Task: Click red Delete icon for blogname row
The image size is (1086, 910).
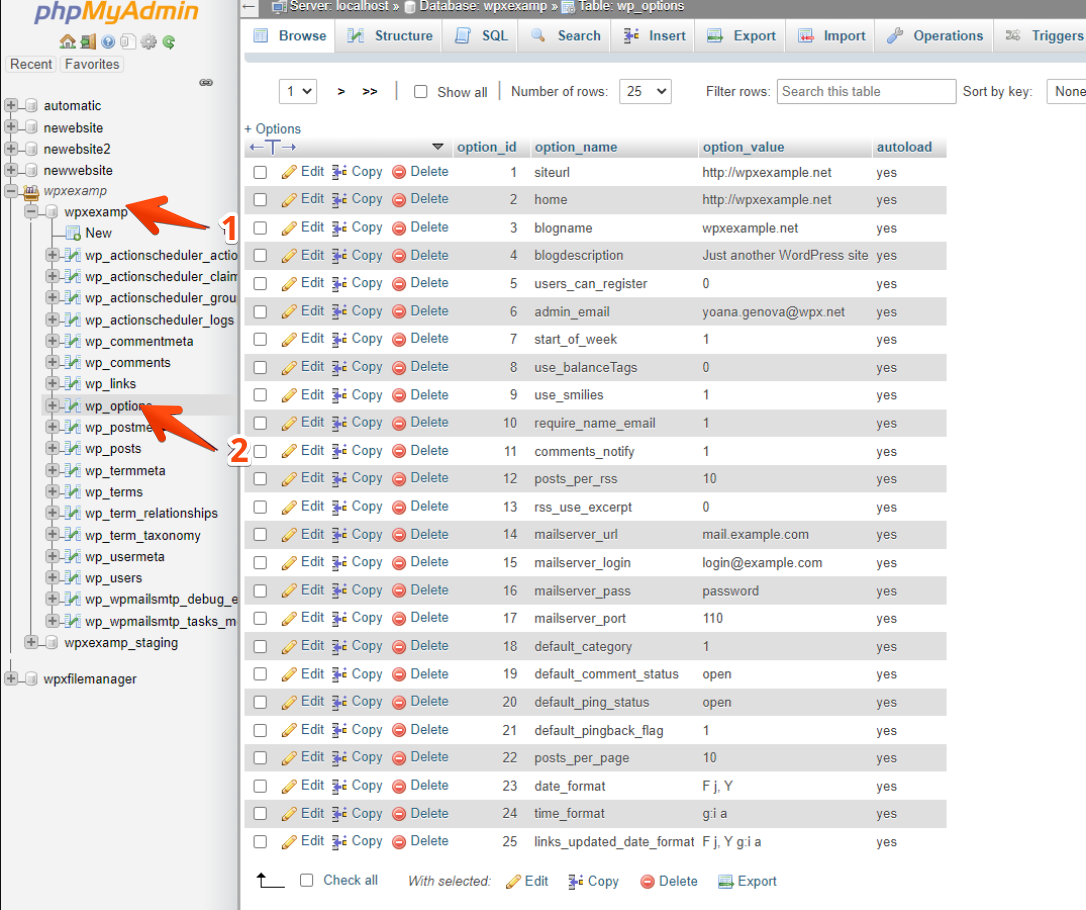Action: click(x=399, y=228)
